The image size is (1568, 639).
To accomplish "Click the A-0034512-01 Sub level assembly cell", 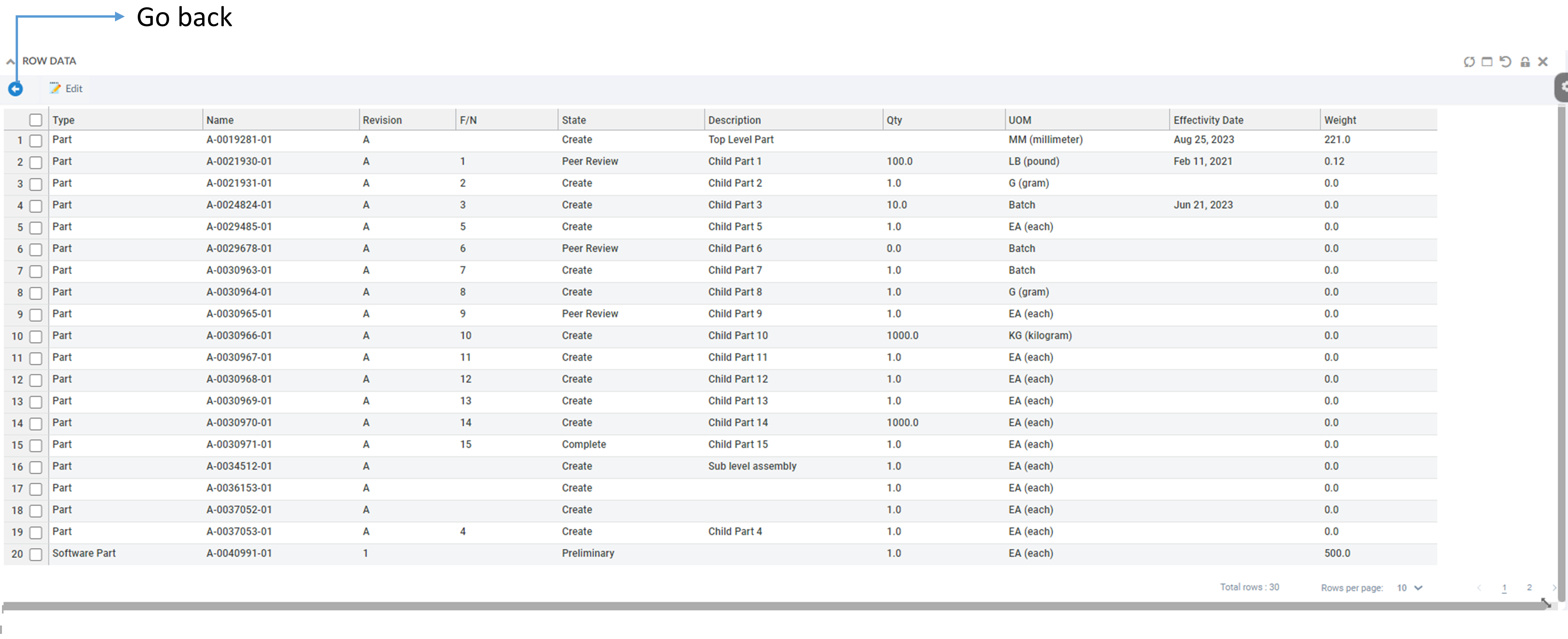I will coord(752,466).
